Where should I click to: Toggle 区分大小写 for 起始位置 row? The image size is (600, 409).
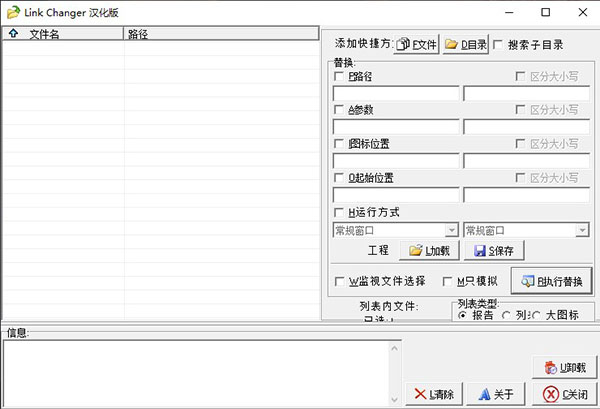click(x=520, y=178)
